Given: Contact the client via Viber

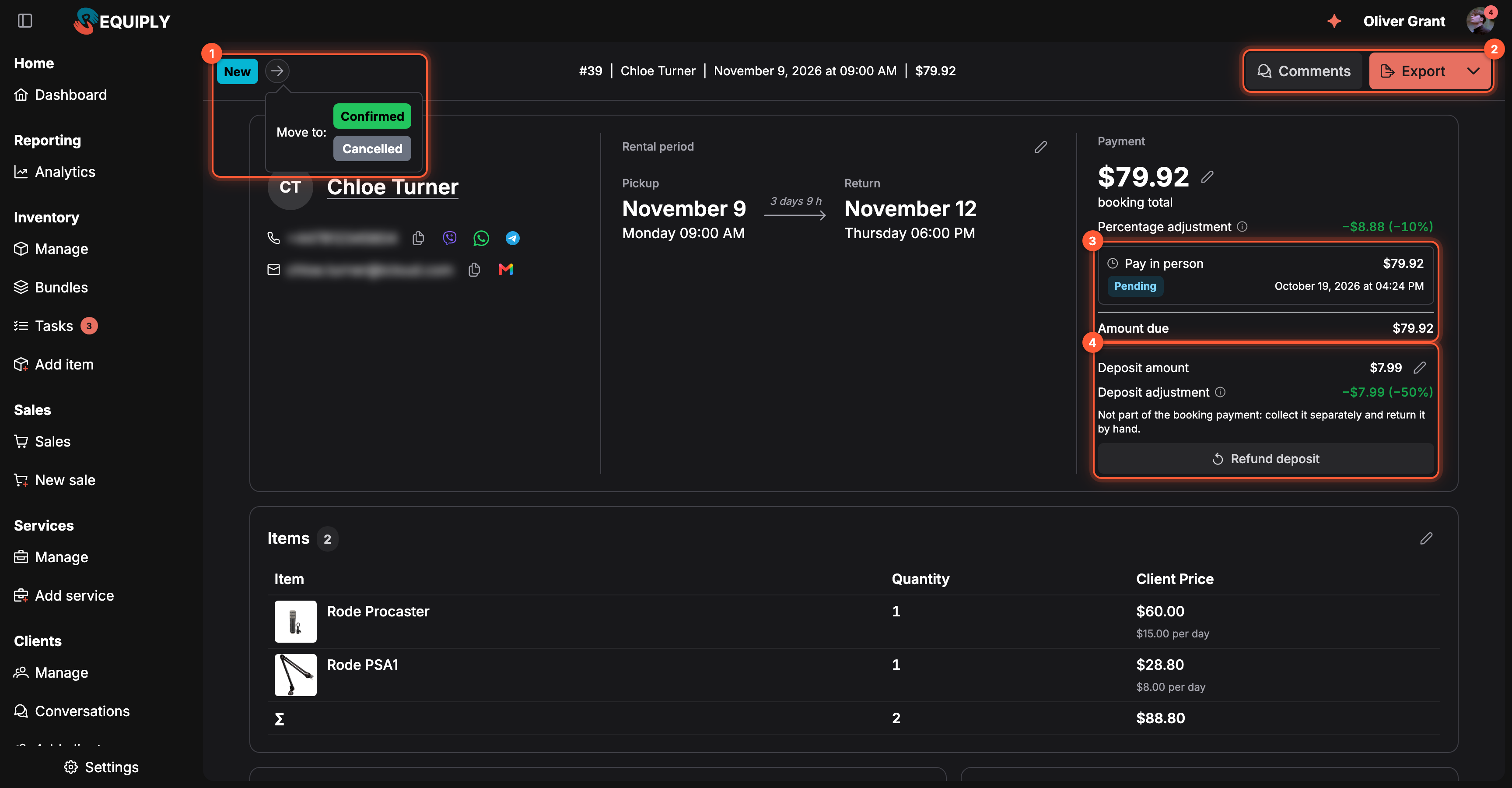Looking at the screenshot, I should coord(450,238).
